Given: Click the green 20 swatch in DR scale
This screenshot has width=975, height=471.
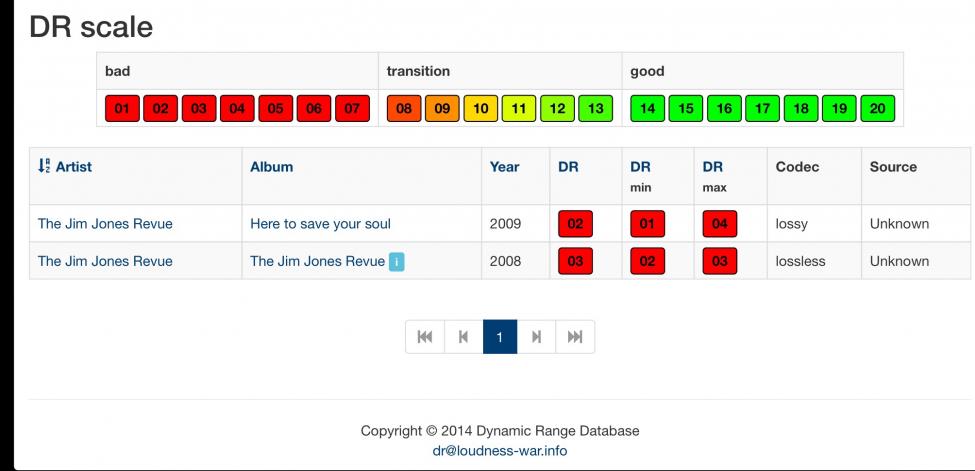Looking at the screenshot, I should (877, 108).
